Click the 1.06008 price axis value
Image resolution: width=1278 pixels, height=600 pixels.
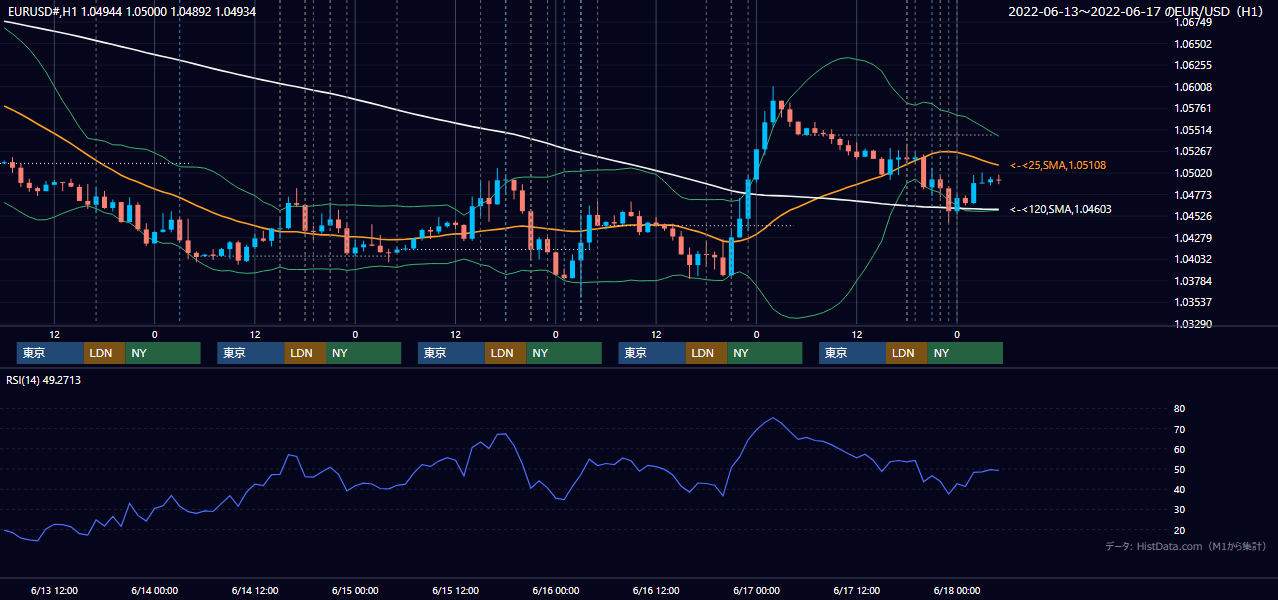pos(1193,87)
